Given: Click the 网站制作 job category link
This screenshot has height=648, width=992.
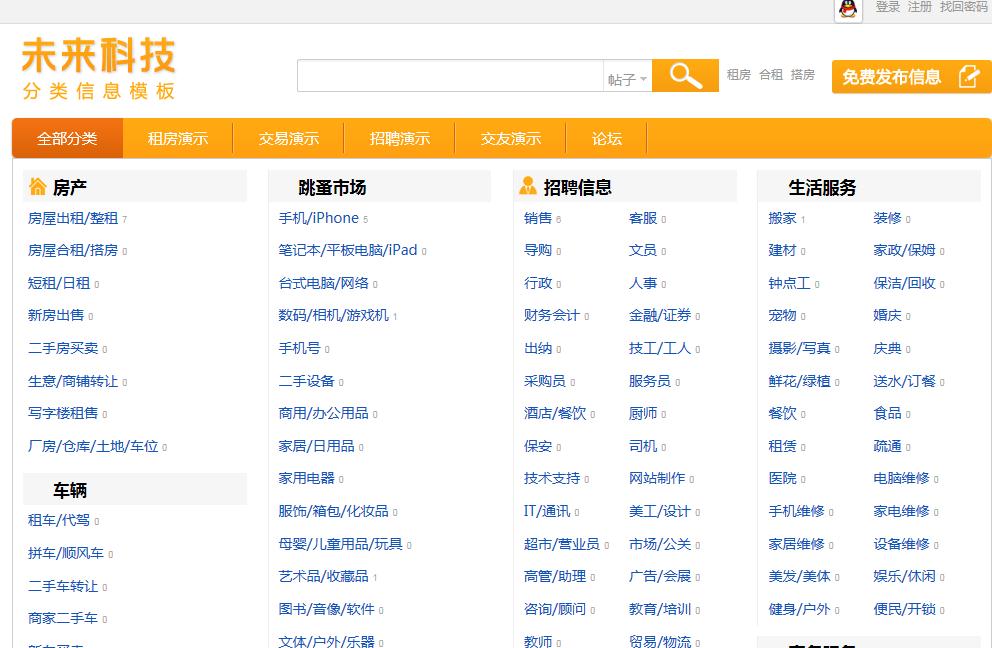Looking at the screenshot, I should pos(657,479).
